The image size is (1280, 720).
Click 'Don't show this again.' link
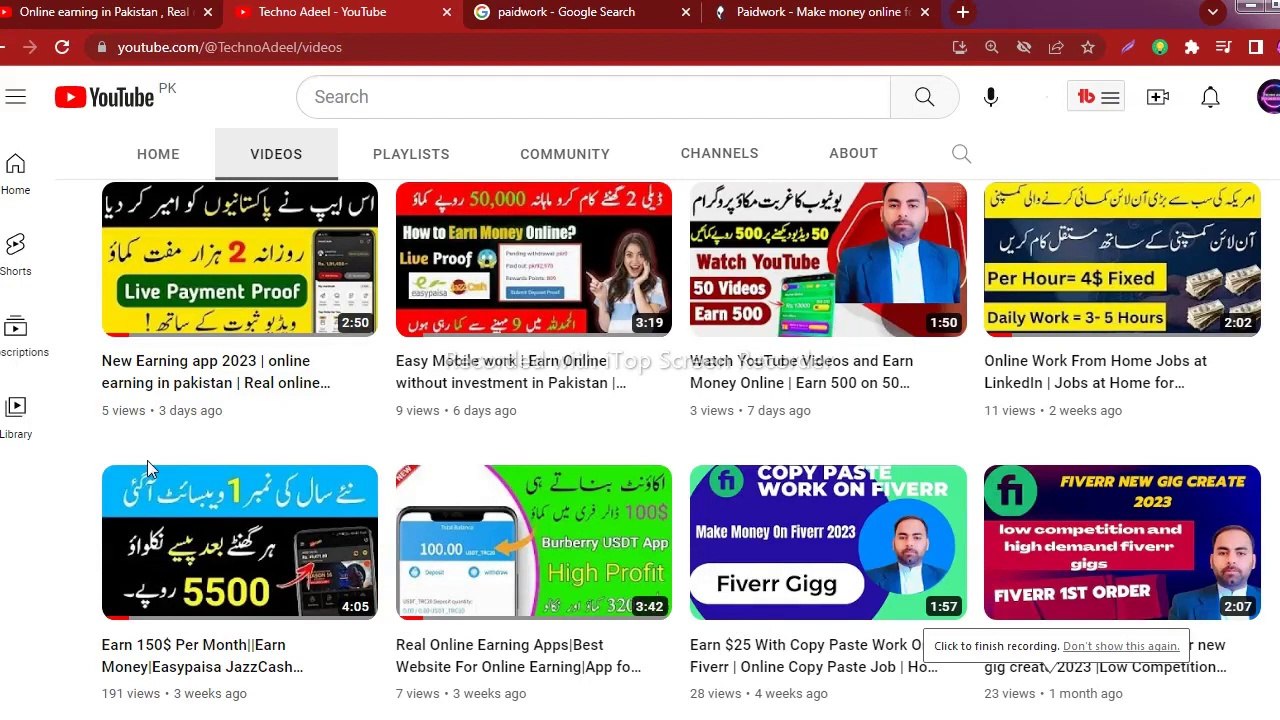[1121, 646]
